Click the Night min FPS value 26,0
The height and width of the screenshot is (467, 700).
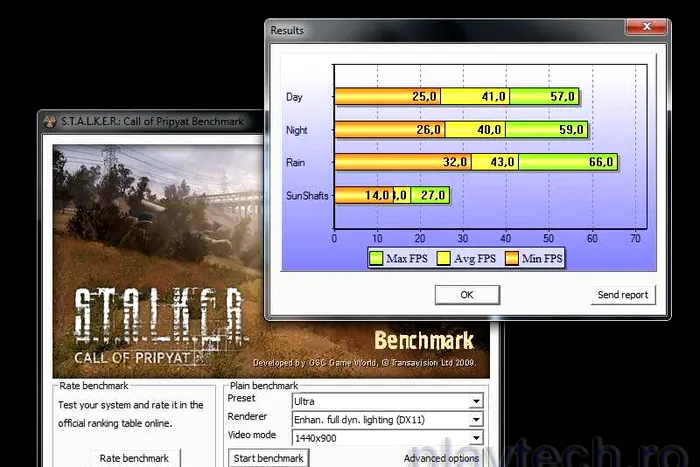point(429,129)
